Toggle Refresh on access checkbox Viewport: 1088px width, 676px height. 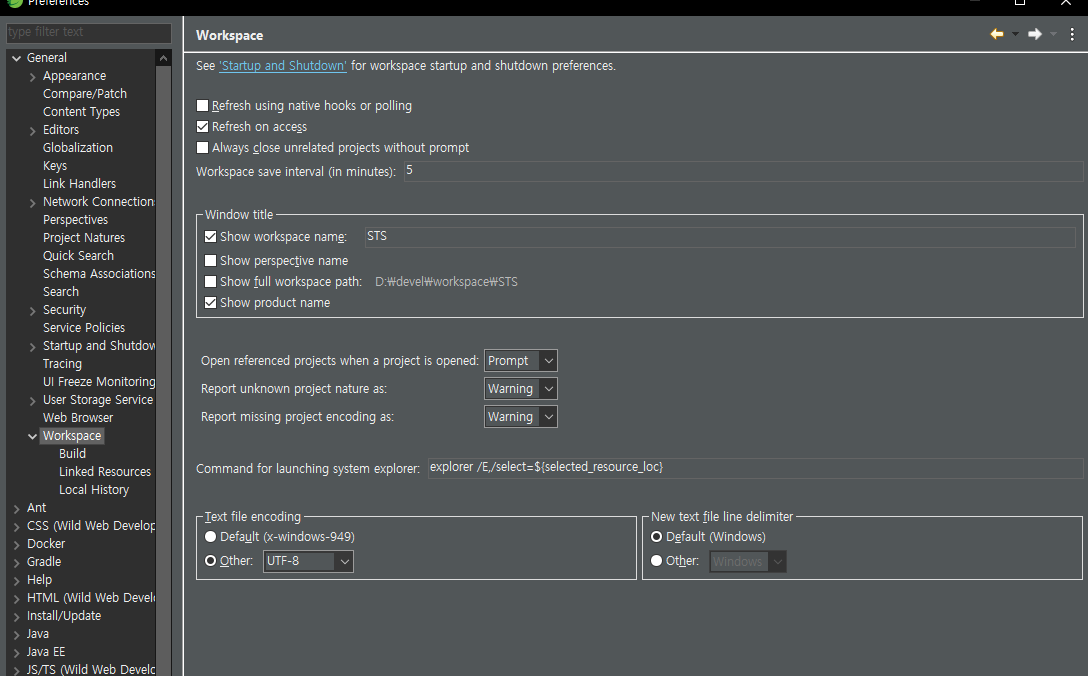[x=203, y=126]
